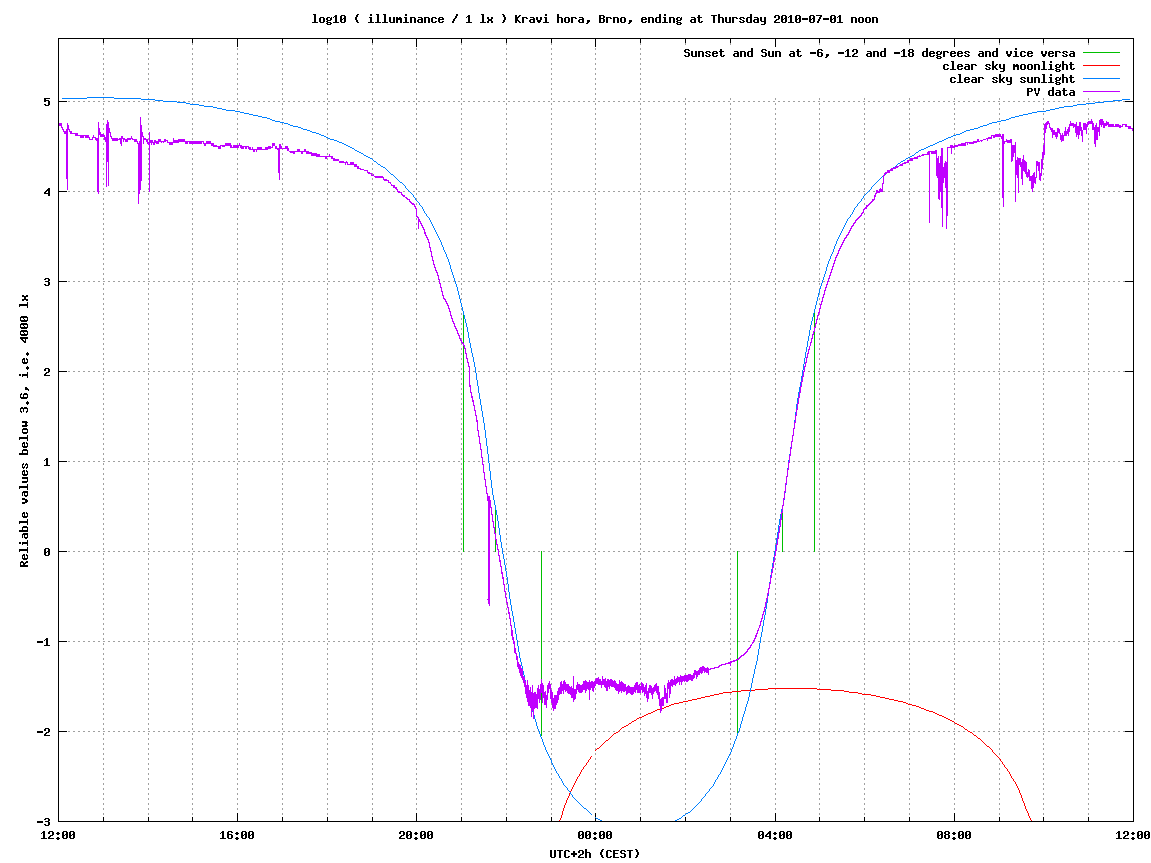Click the green legend line sample
This screenshot has width=1151, height=863.
[x=1101, y=53]
